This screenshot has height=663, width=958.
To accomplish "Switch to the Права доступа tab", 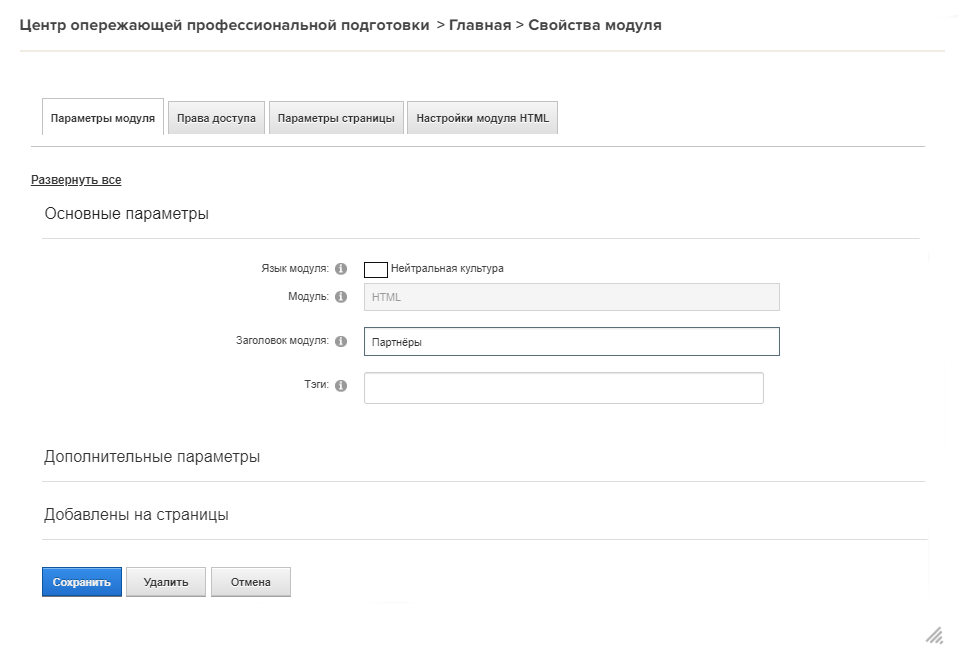I will (216, 118).
